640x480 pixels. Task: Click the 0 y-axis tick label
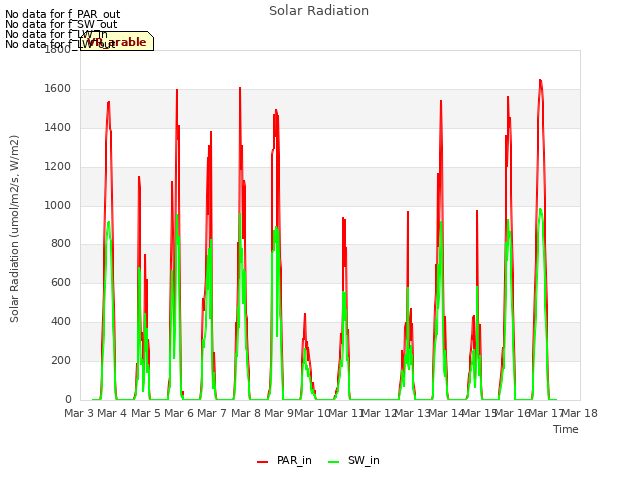[68, 399]
